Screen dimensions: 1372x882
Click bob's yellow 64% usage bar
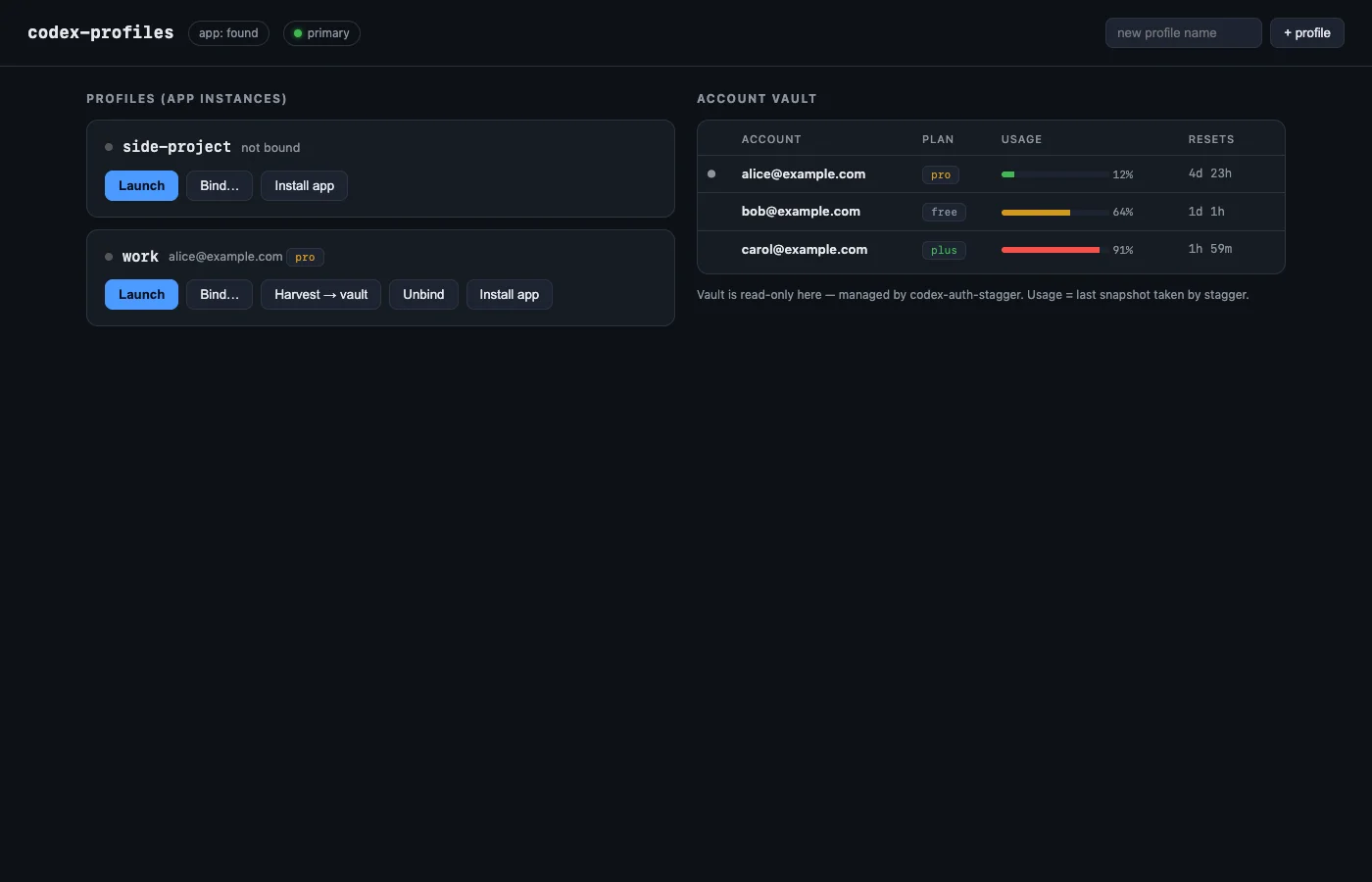(1055, 212)
